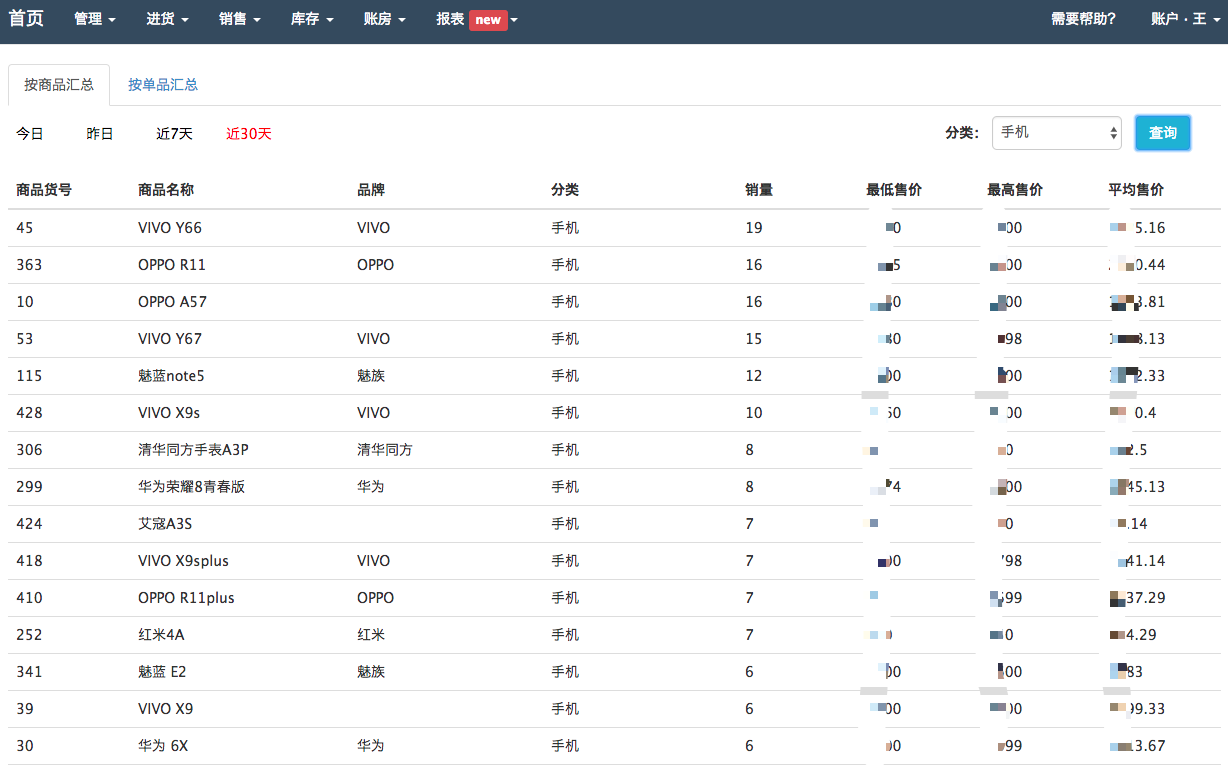Click sales quantity 12 for 魅蓝note5
The width and height of the screenshot is (1228, 765).
[754, 376]
